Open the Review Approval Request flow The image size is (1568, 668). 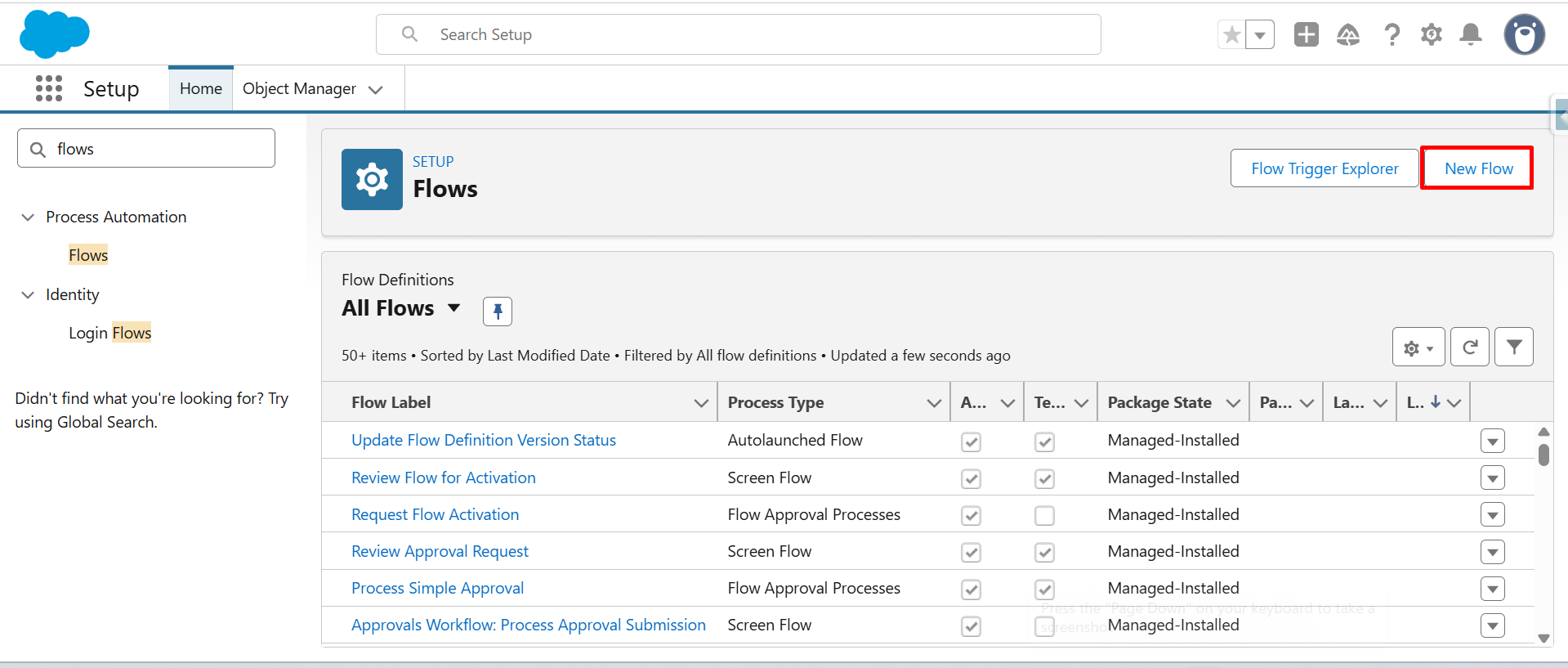click(x=440, y=551)
